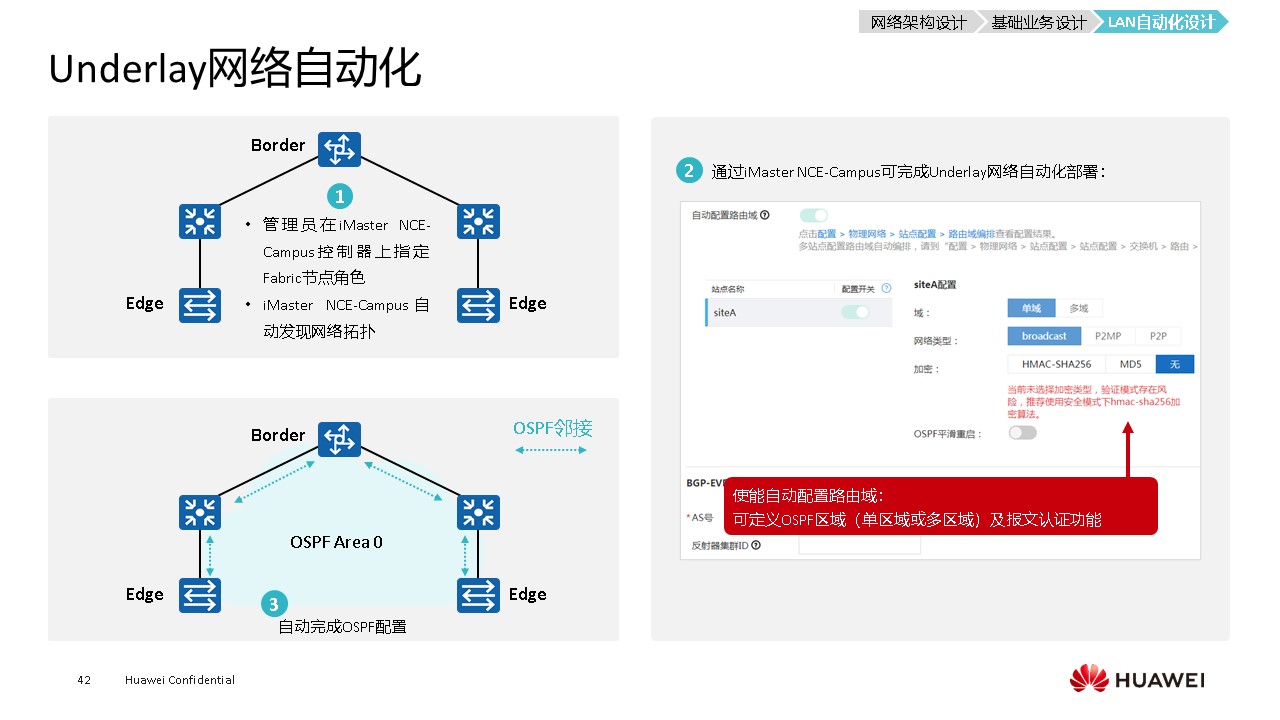Click the Border router icon in top diagram
Screen dimensions: 1280x720
(339, 150)
